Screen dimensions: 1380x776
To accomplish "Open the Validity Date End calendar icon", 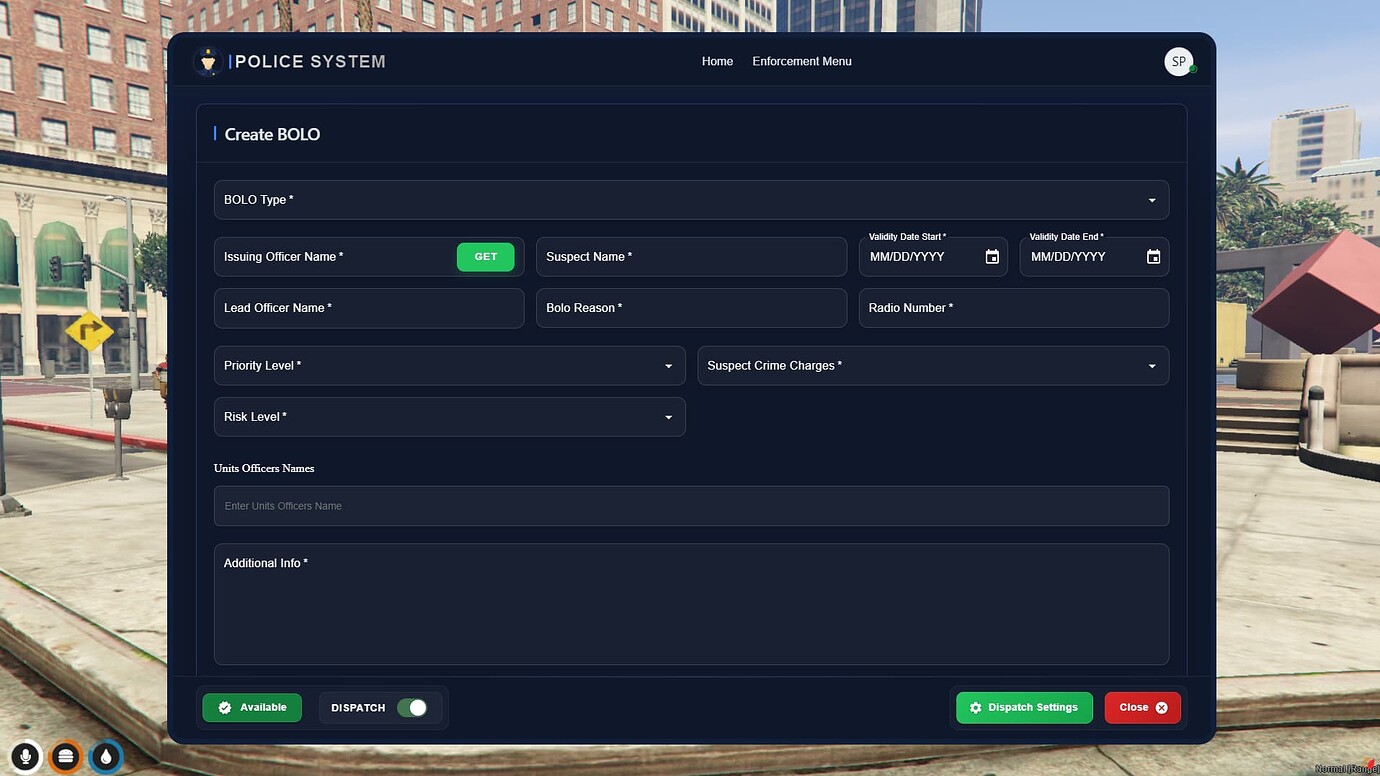I will pos(1153,257).
